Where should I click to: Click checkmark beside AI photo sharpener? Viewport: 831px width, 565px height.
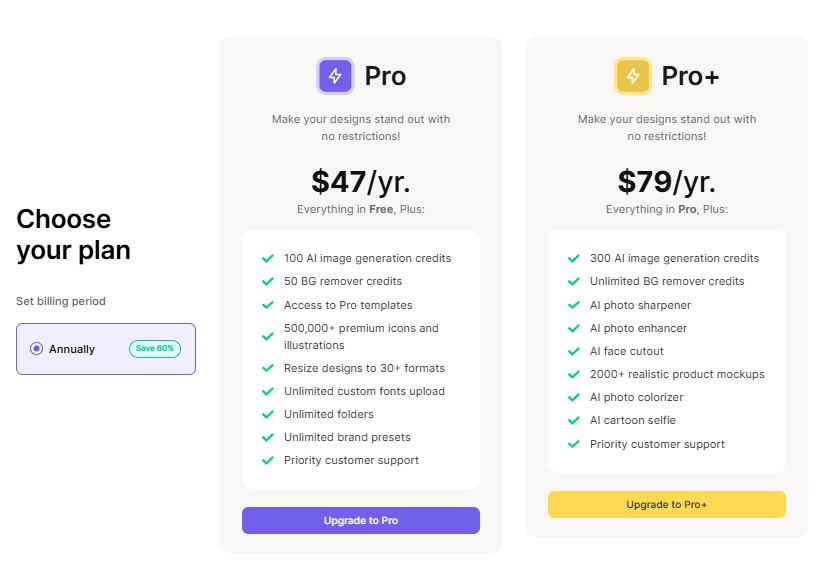(574, 305)
